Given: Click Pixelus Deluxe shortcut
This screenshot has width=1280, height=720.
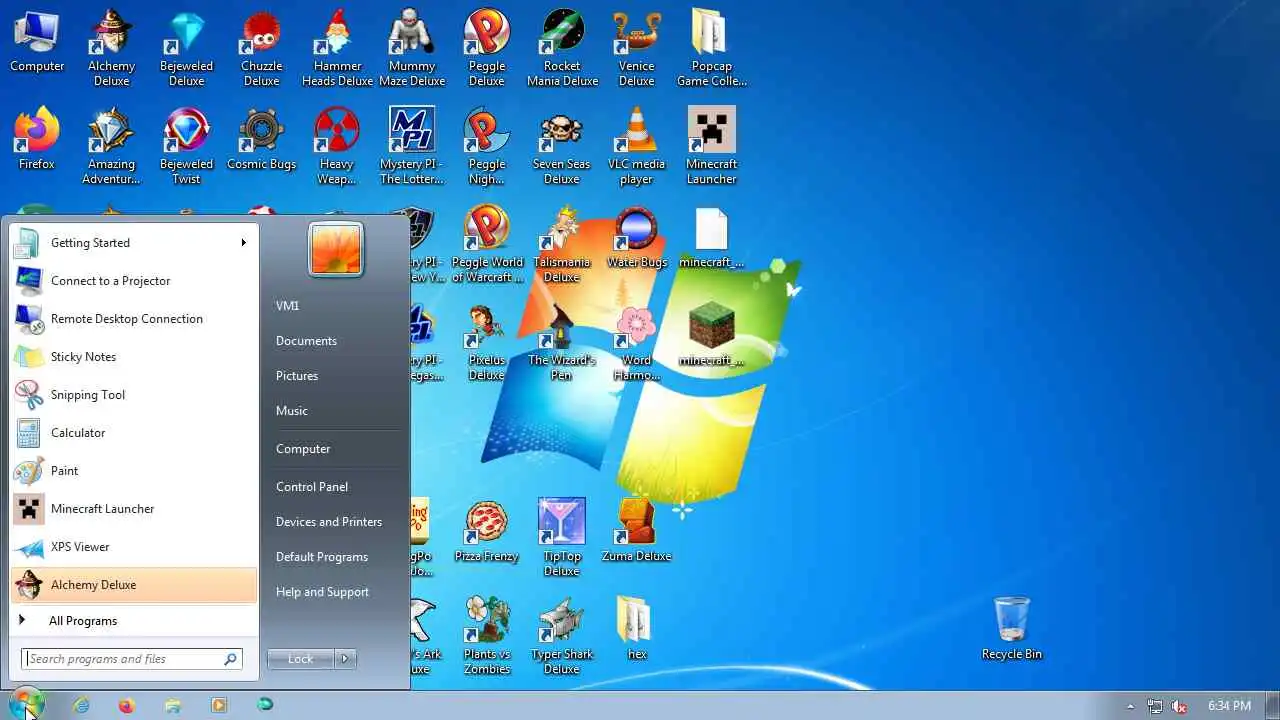Looking at the screenshot, I should tap(487, 342).
